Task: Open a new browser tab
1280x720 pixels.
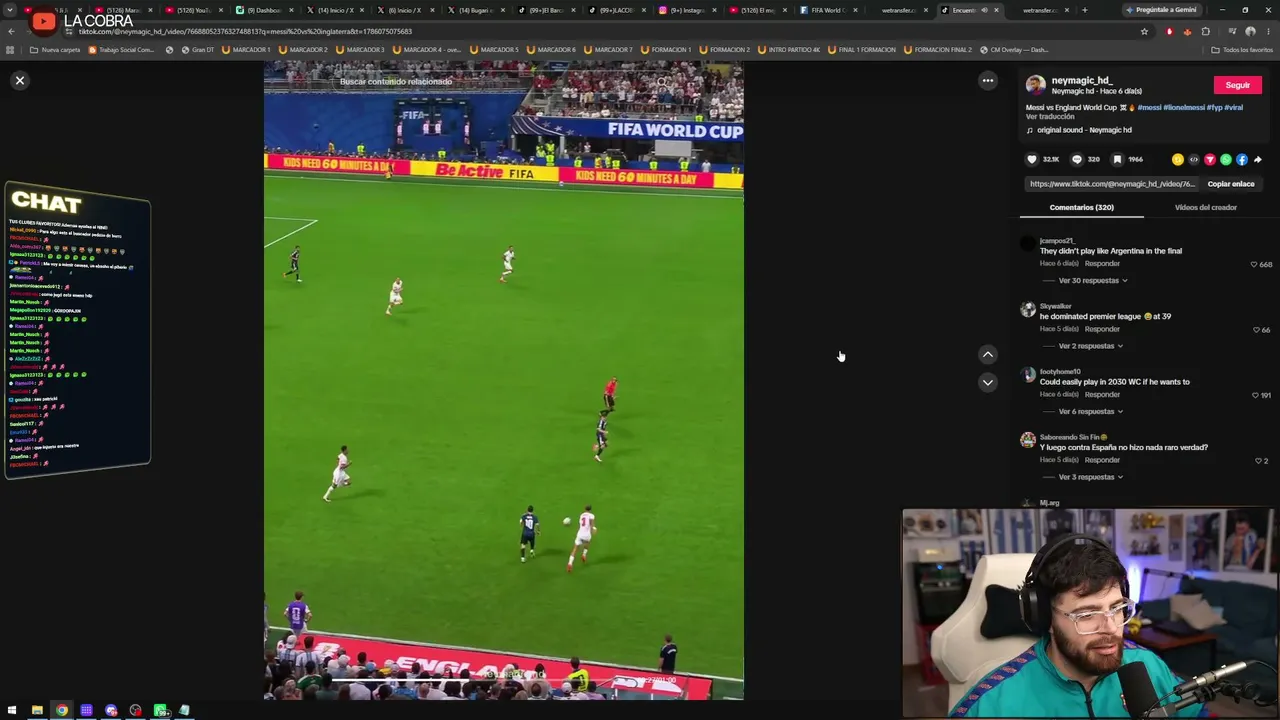Action: click(x=1084, y=10)
